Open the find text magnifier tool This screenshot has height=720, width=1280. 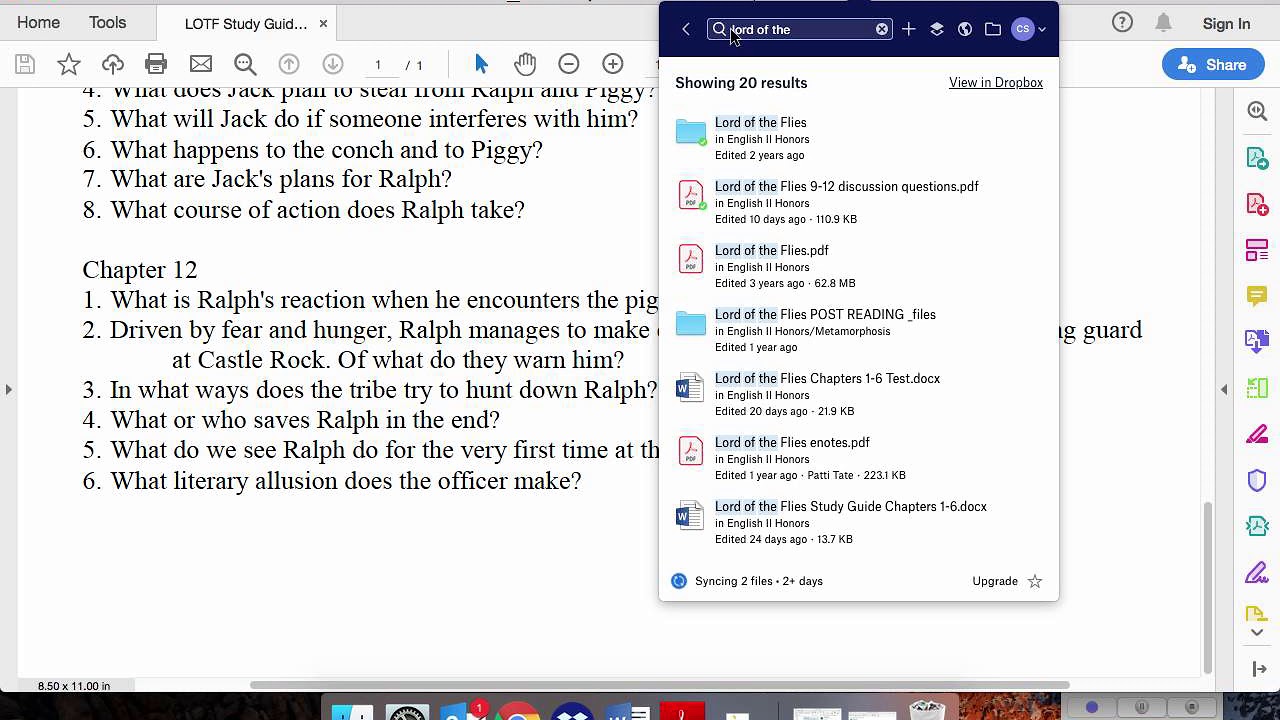tap(245, 65)
